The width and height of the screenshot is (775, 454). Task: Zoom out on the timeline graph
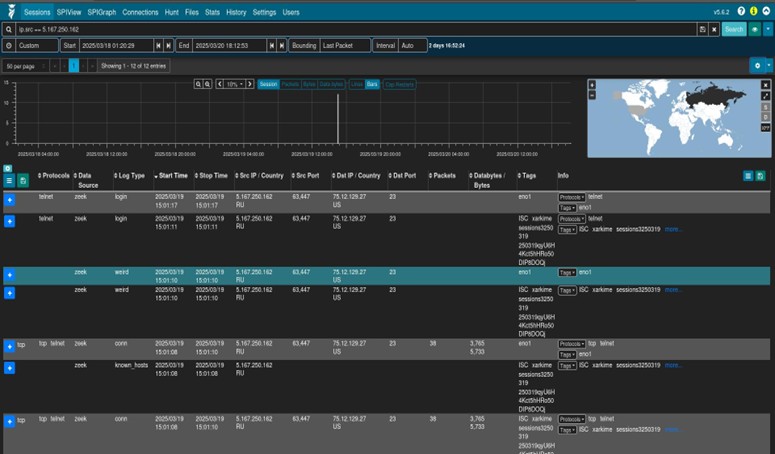pos(208,85)
